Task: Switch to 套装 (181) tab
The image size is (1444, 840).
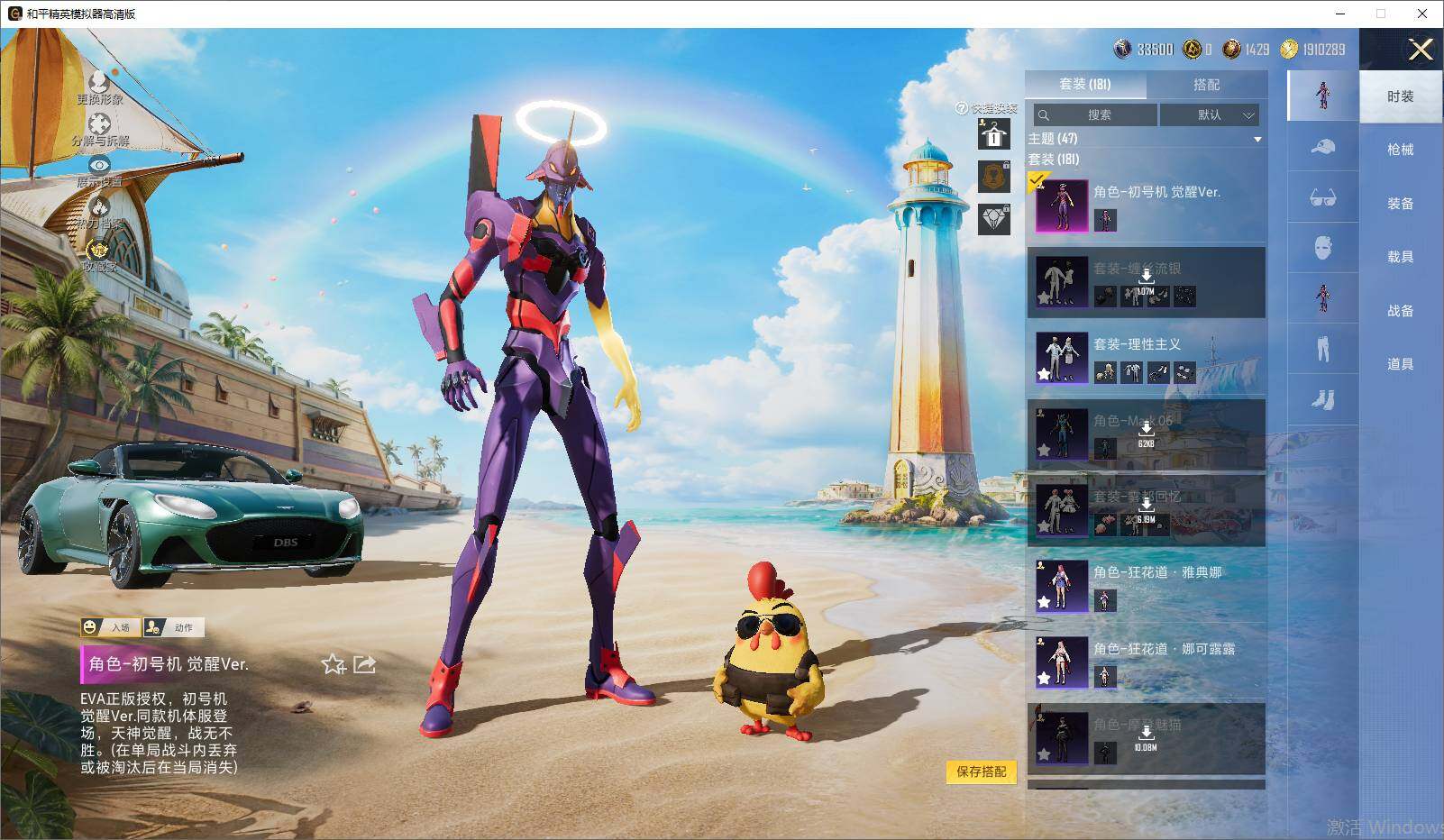Action: [x=1085, y=84]
